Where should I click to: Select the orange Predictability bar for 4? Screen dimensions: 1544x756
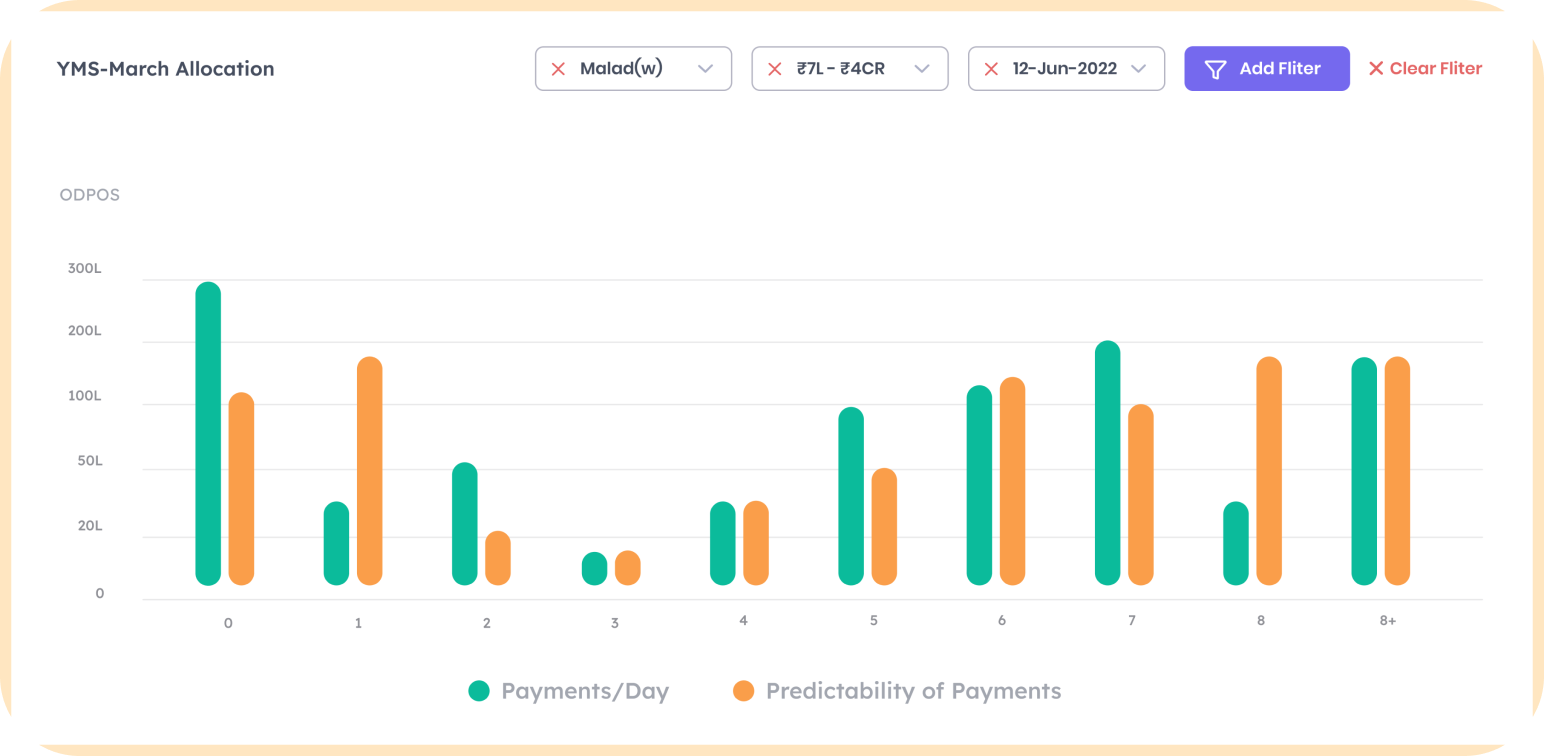(756, 543)
